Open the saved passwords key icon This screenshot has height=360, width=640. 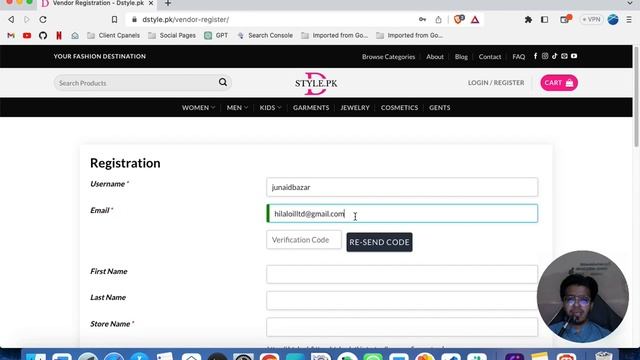(422, 20)
